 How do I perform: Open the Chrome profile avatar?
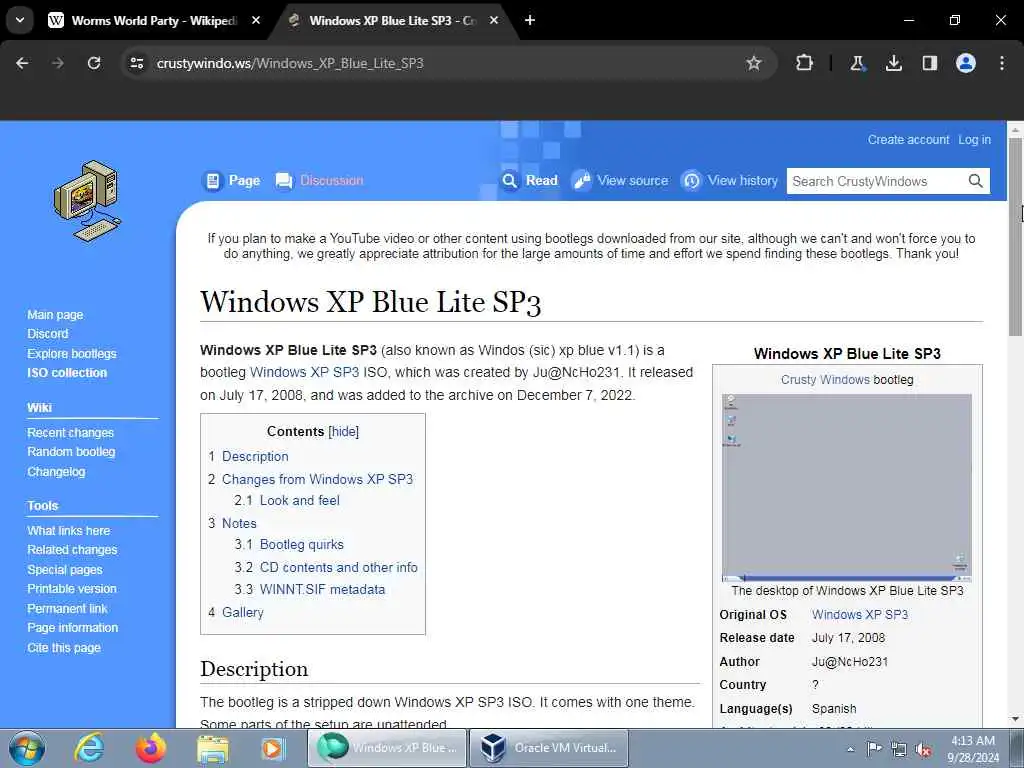point(966,63)
